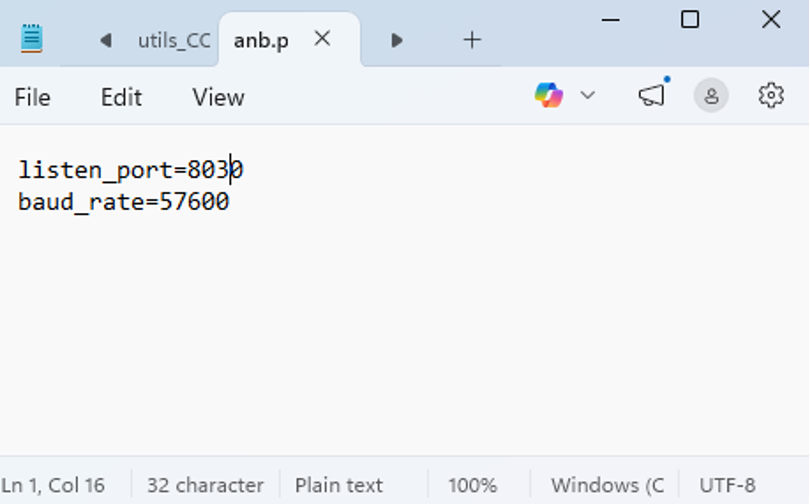
Task: Close the anb.p tab
Action: [x=322, y=39]
